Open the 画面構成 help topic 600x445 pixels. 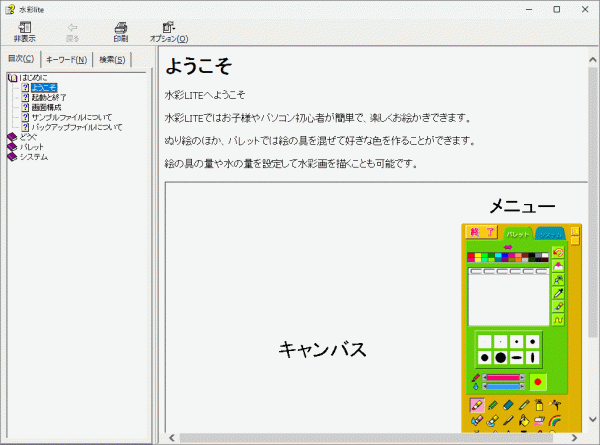tap(46, 108)
